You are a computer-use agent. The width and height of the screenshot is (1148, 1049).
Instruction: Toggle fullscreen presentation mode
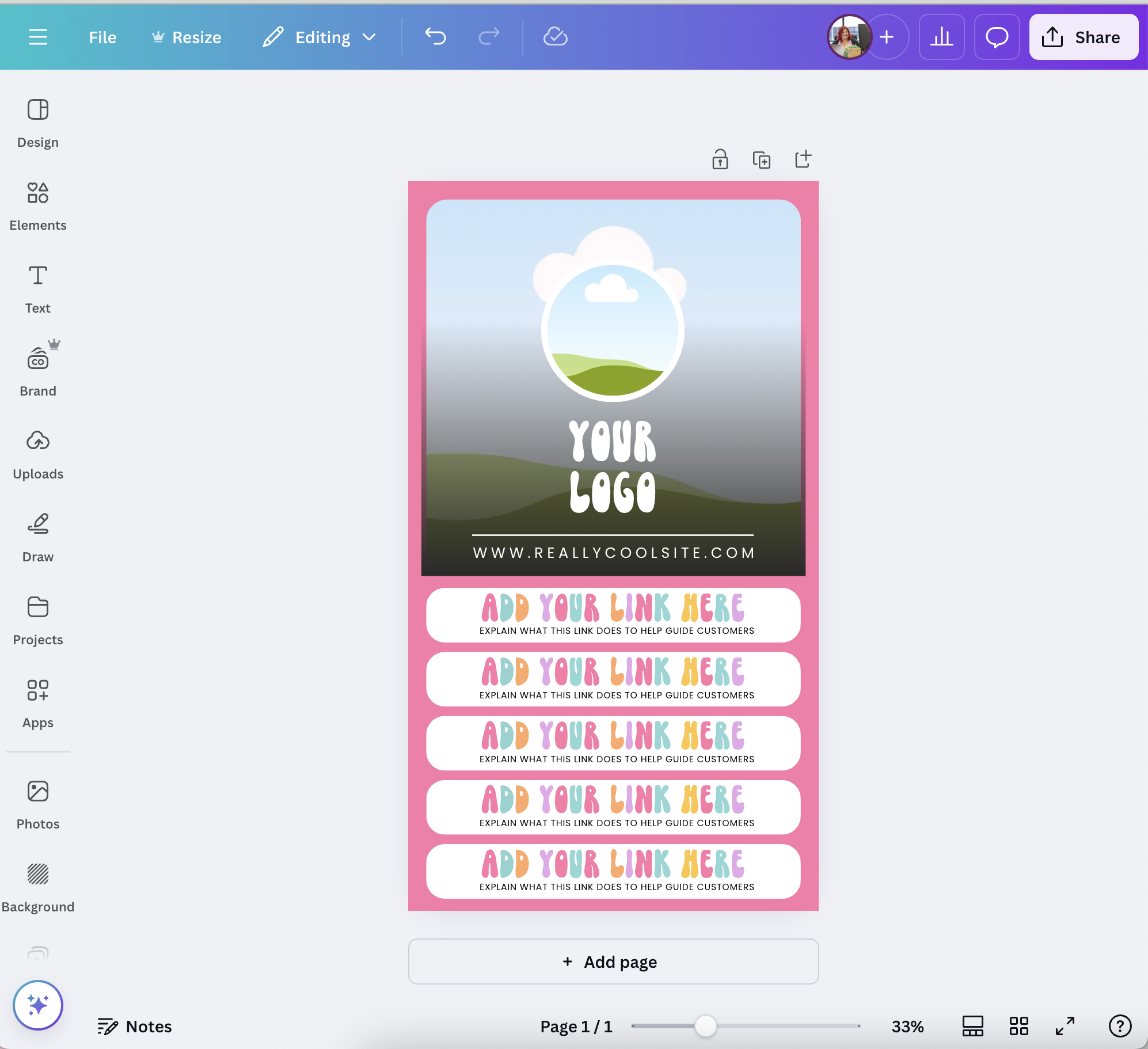coord(1065,1026)
